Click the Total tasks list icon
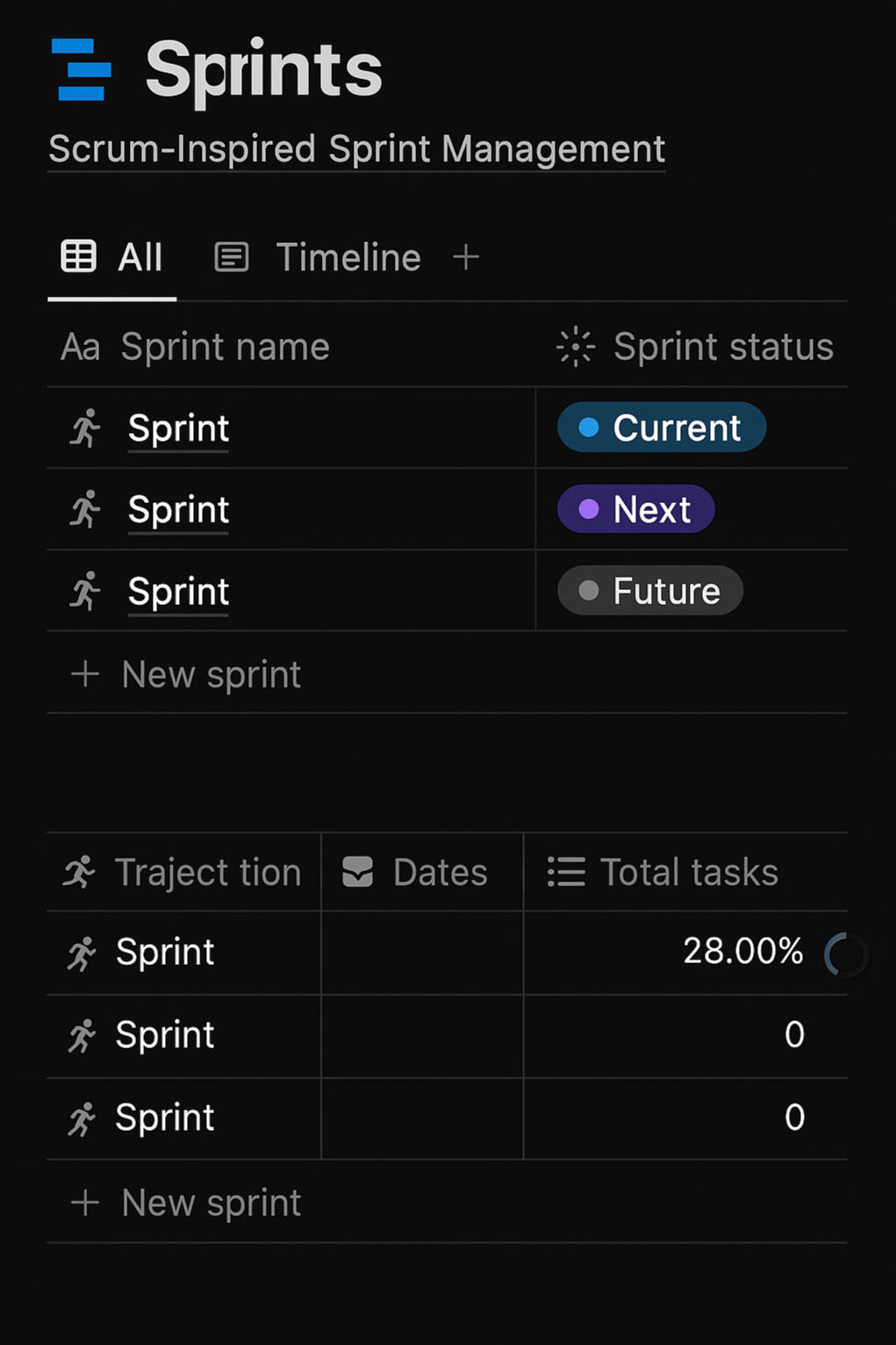Screen dimensions: 896x1345 [566, 873]
